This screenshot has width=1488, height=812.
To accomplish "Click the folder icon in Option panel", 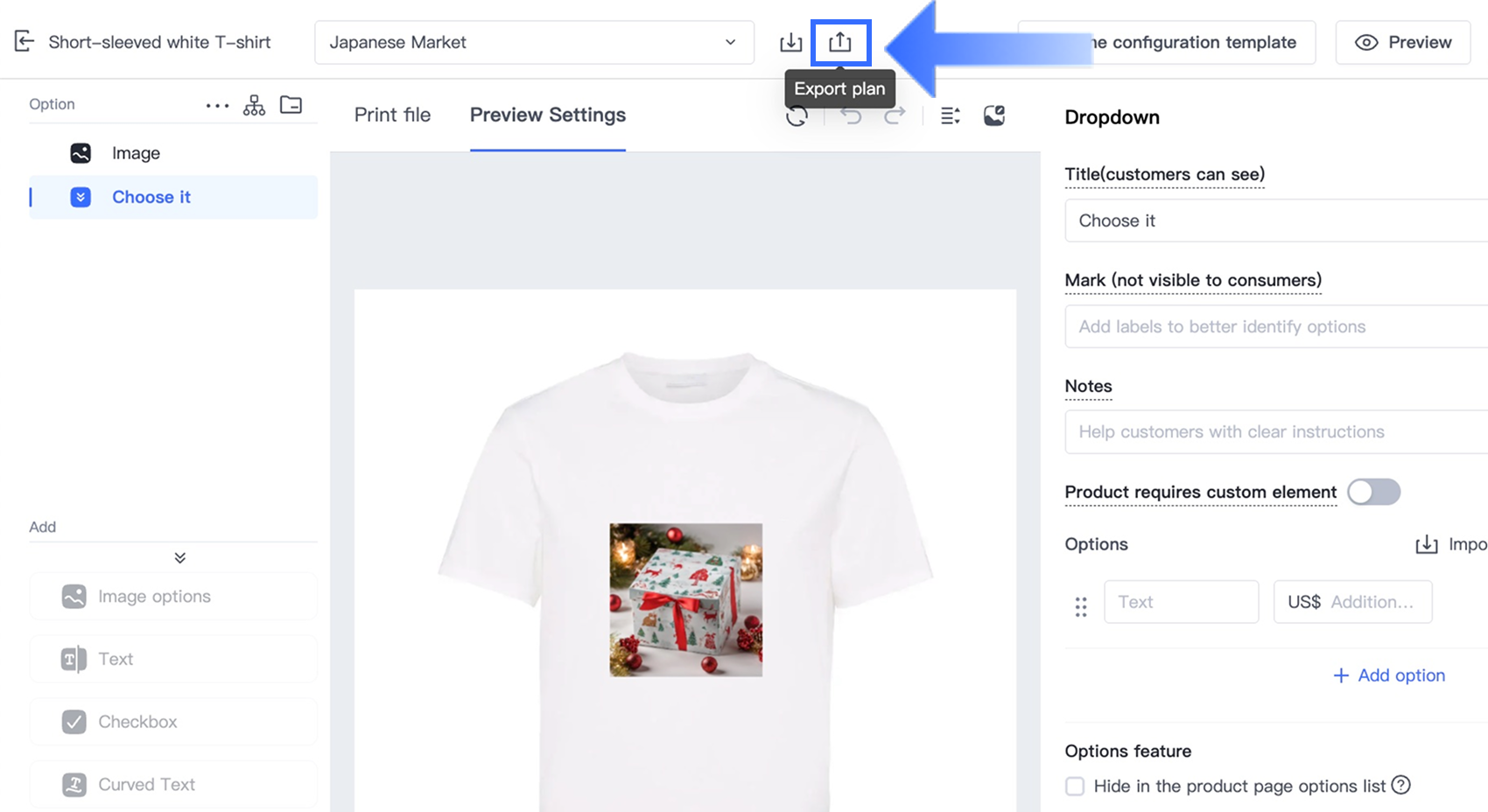I will click(x=291, y=105).
